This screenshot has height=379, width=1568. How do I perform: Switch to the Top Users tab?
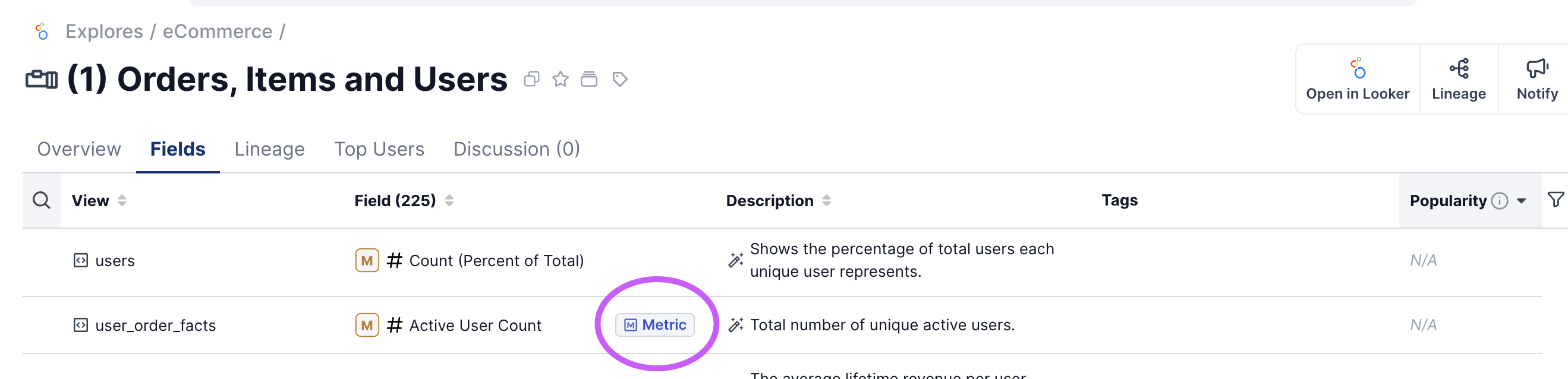(x=379, y=149)
